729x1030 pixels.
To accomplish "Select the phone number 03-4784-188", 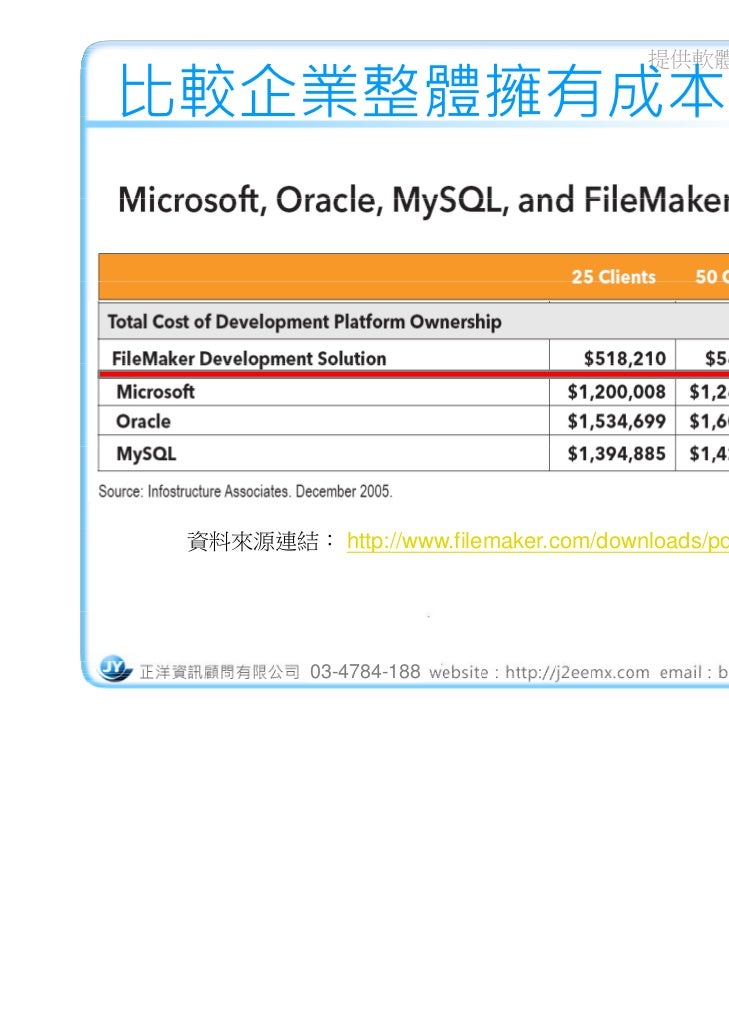I will (x=365, y=671).
